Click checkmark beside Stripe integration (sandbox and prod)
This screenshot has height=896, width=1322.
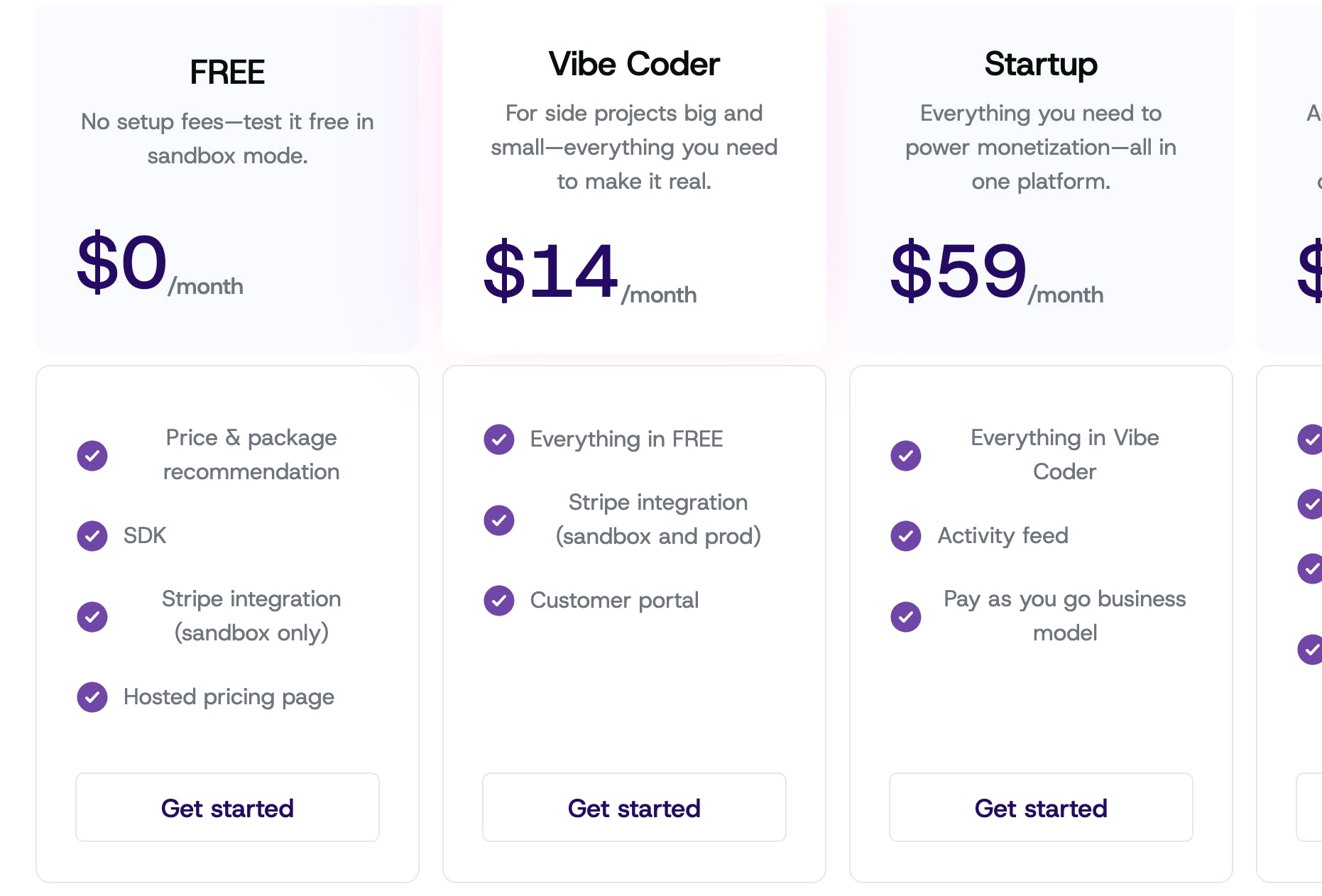pyautogui.click(x=499, y=520)
